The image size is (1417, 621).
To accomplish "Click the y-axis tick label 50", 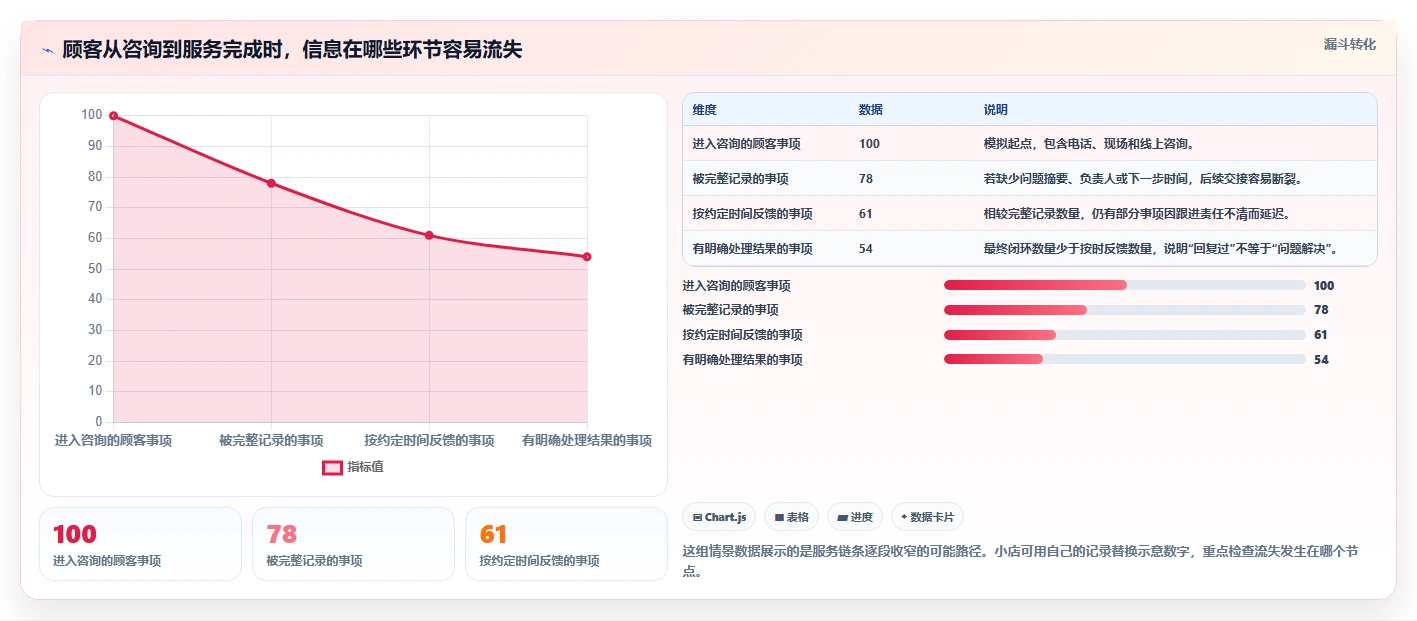I will (x=95, y=269).
